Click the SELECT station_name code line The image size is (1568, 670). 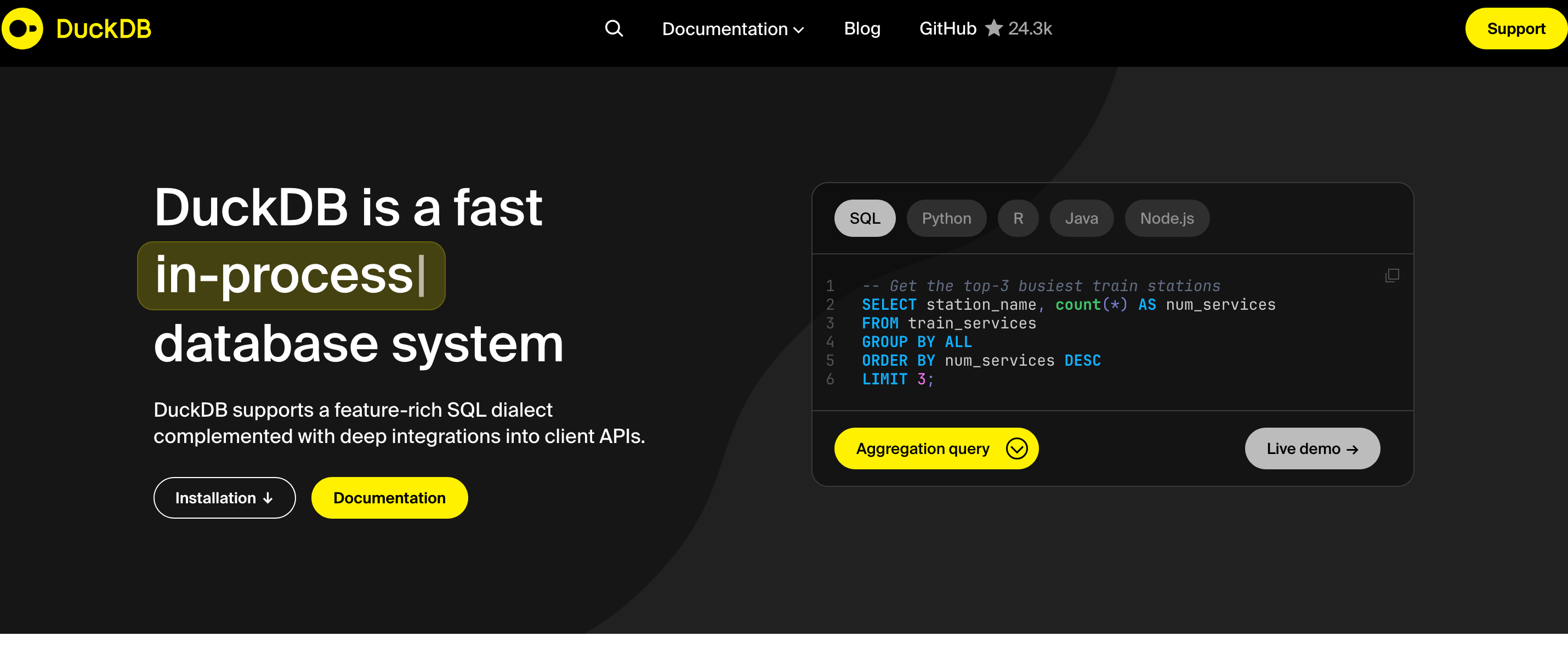1068,305
